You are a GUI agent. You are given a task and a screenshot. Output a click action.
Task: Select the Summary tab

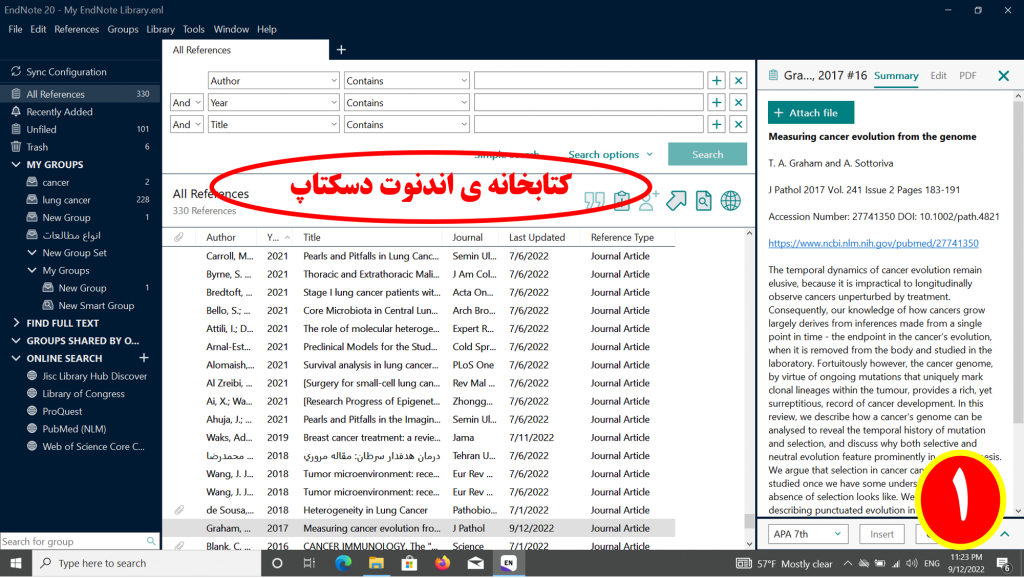click(896, 76)
